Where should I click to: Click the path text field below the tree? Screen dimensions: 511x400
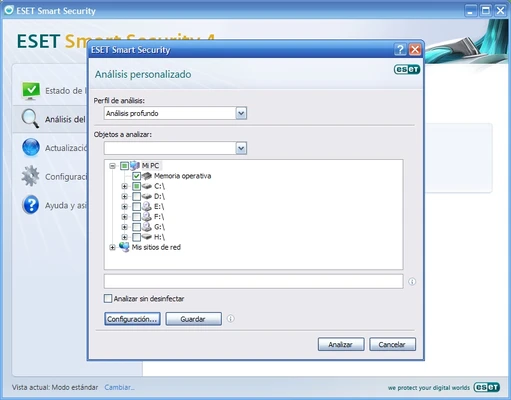(253, 281)
